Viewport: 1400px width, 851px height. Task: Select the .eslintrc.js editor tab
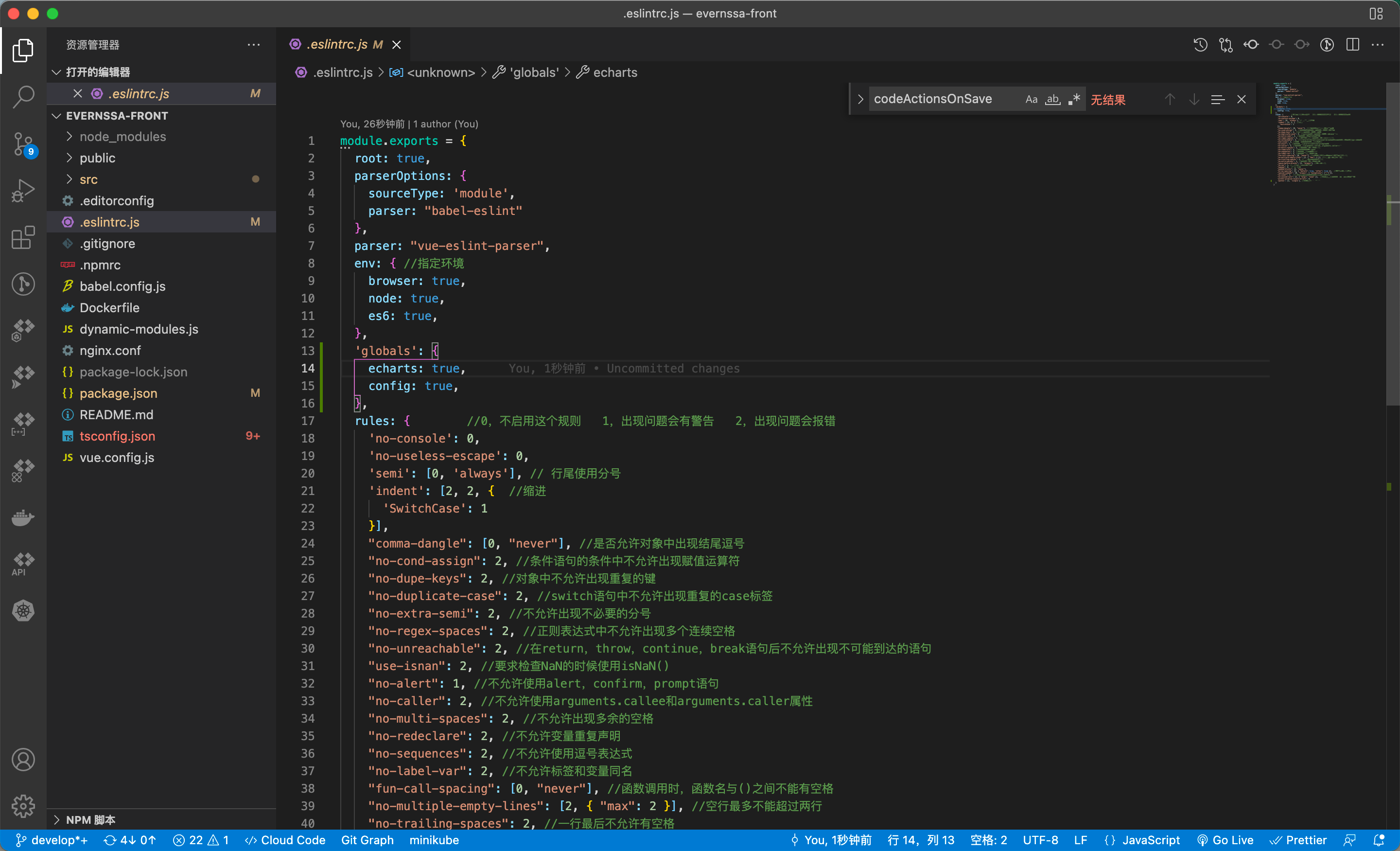tap(336, 44)
